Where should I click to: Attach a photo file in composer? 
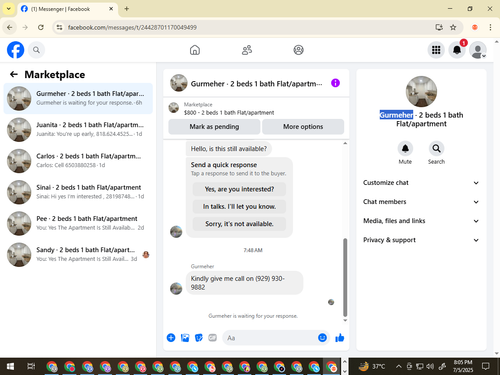pos(185,338)
